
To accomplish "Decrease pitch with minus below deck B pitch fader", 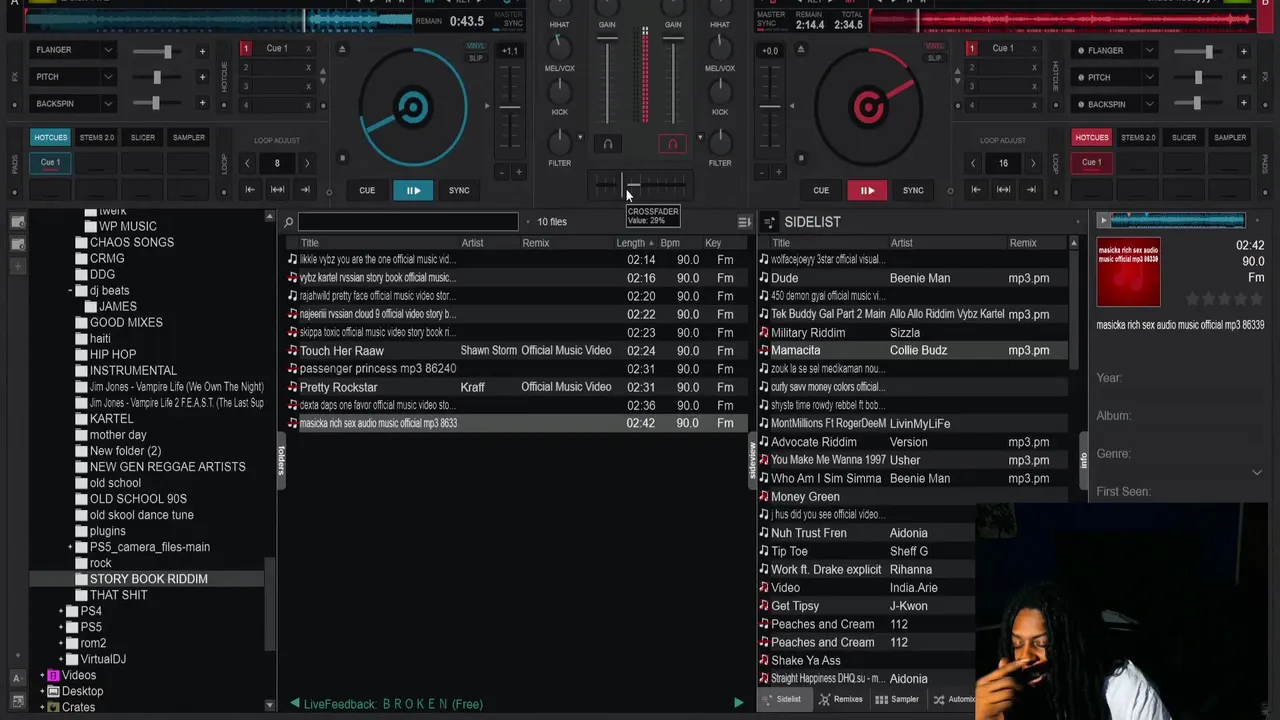I will [x=762, y=172].
